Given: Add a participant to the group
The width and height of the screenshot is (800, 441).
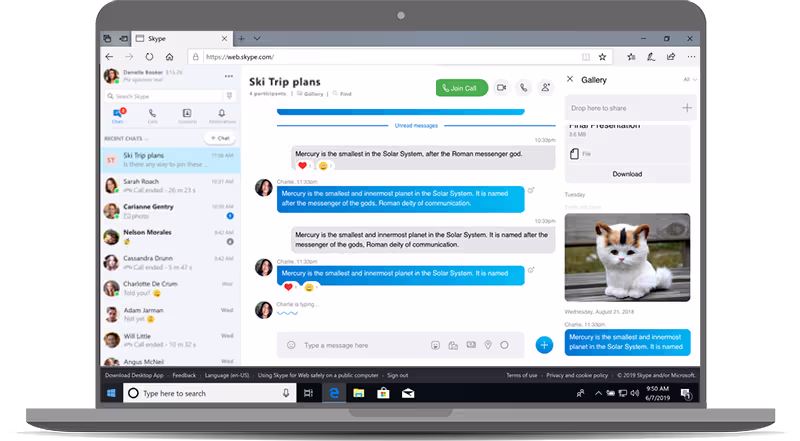Looking at the screenshot, I should 545,88.
